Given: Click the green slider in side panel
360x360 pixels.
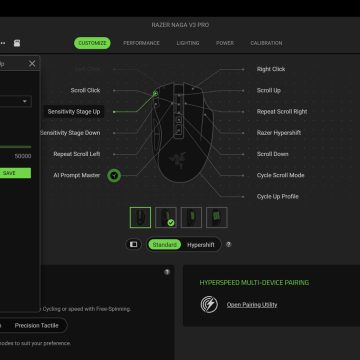Looking at the screenshot, I should point(15,147).
